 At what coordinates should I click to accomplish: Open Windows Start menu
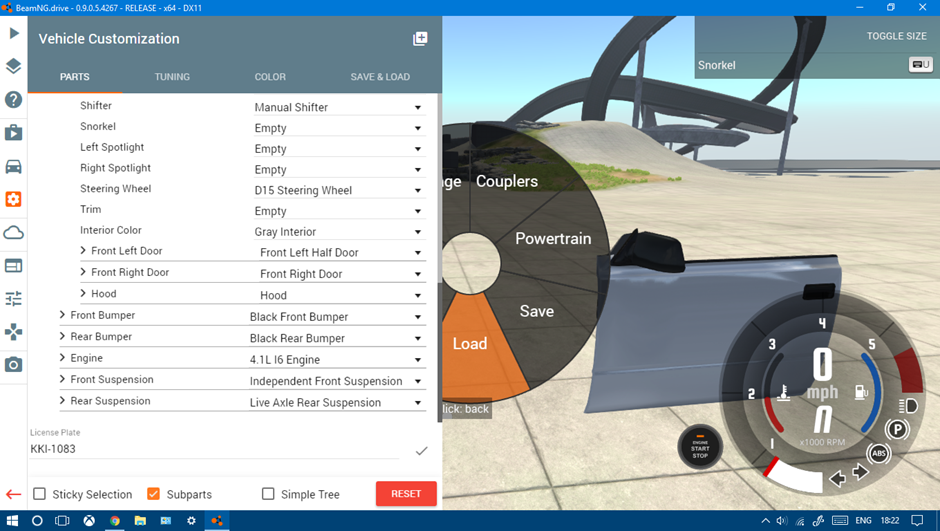(12, 521)
